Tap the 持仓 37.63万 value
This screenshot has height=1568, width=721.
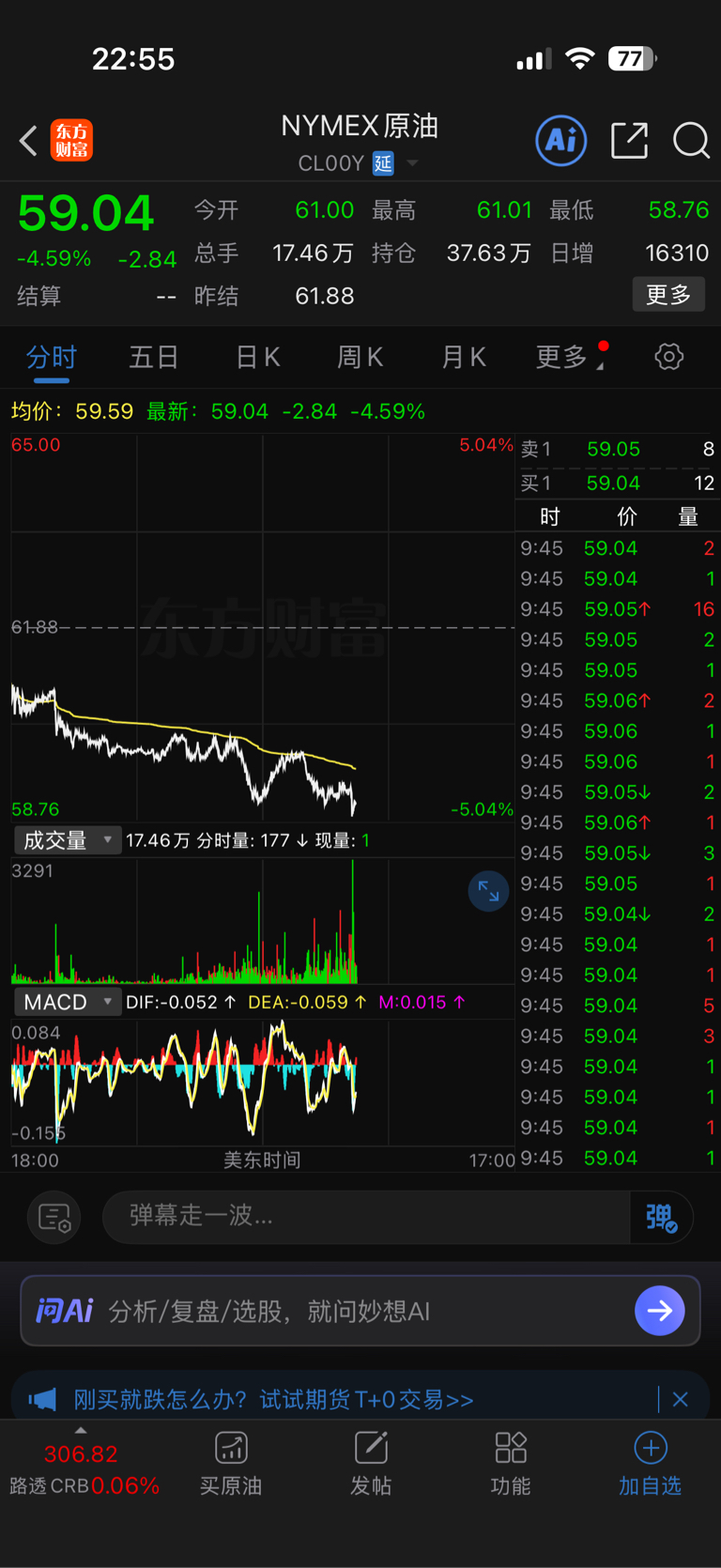point(488,253)
